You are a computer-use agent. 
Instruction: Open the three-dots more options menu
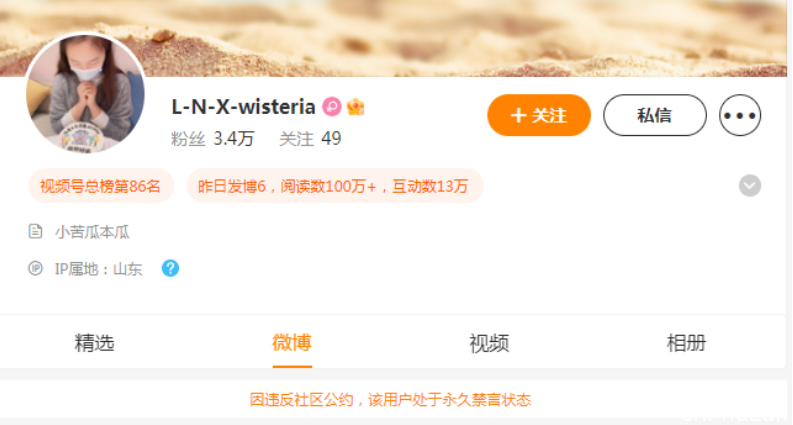coord(740,115)
